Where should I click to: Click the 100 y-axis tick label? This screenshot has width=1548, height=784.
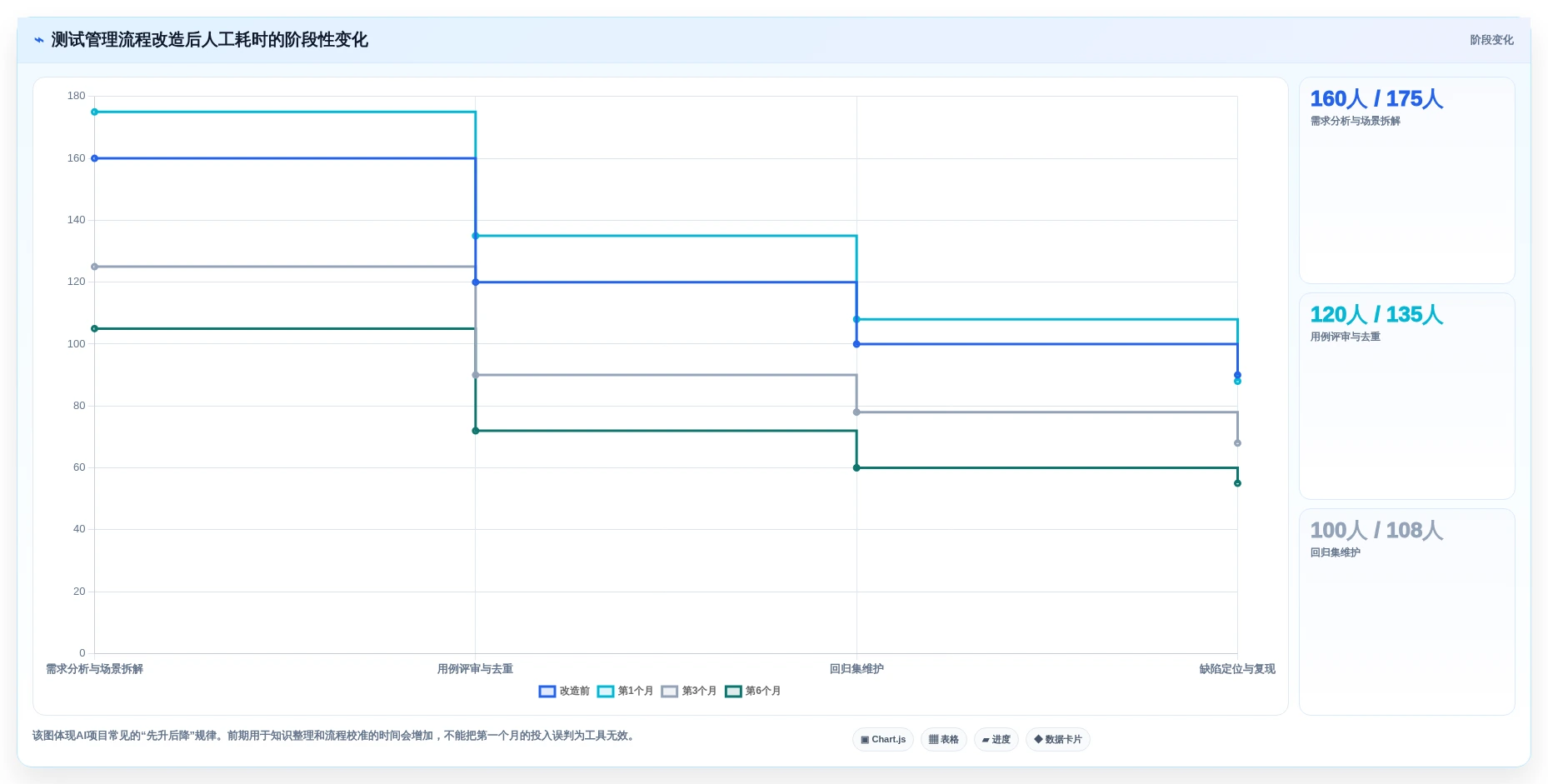coord(77,344)
